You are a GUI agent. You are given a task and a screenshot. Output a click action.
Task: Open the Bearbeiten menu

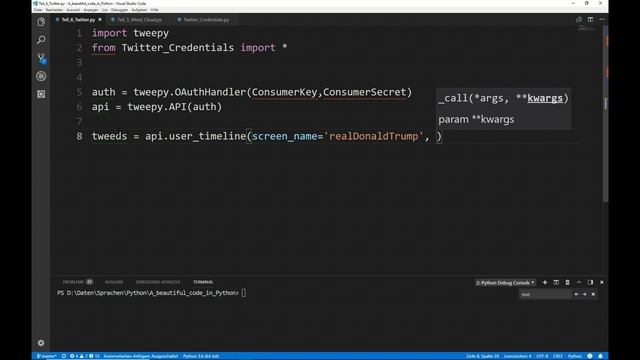point(54,10)
